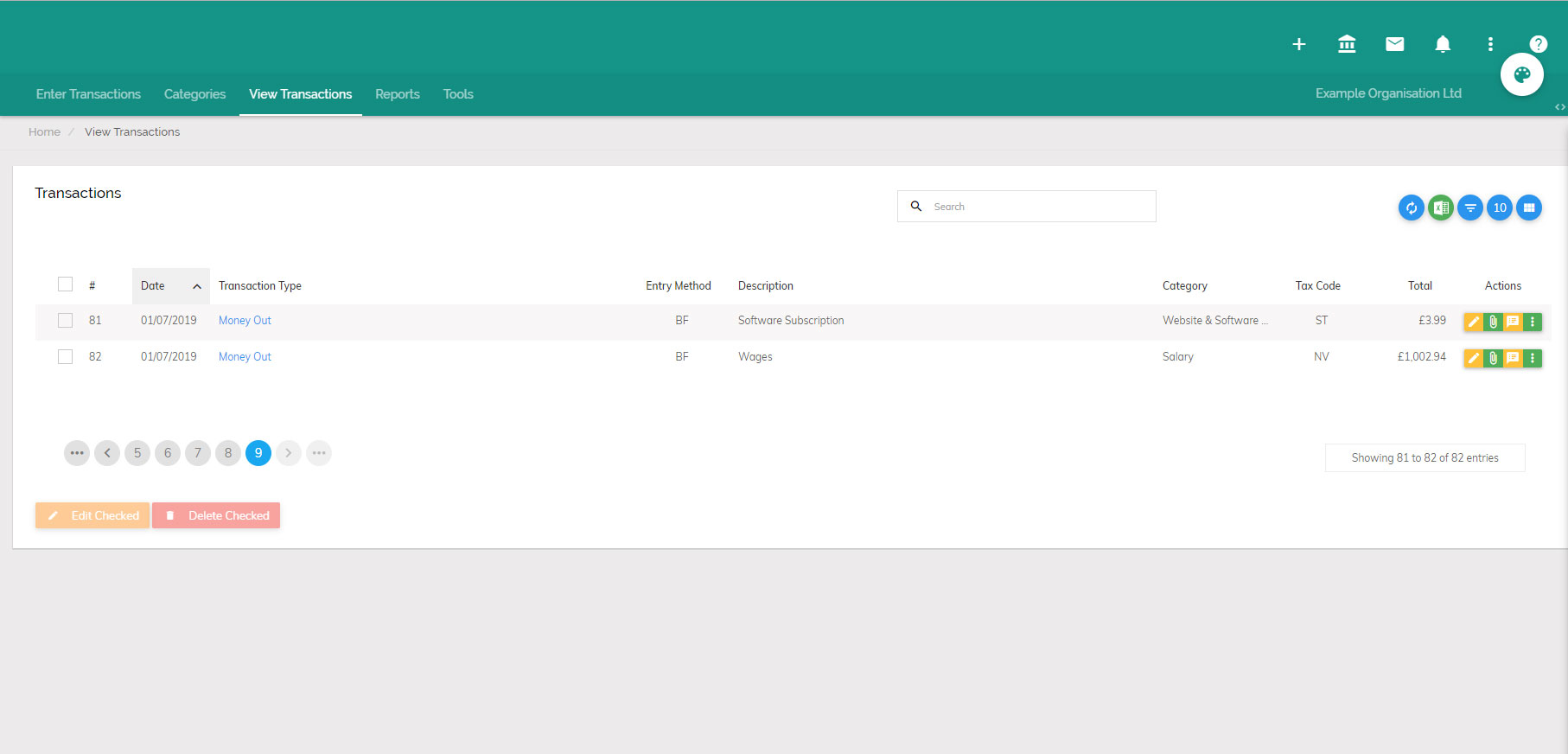Refresh the transactions table
1568x754 pixels.
tap(1412, 208)
